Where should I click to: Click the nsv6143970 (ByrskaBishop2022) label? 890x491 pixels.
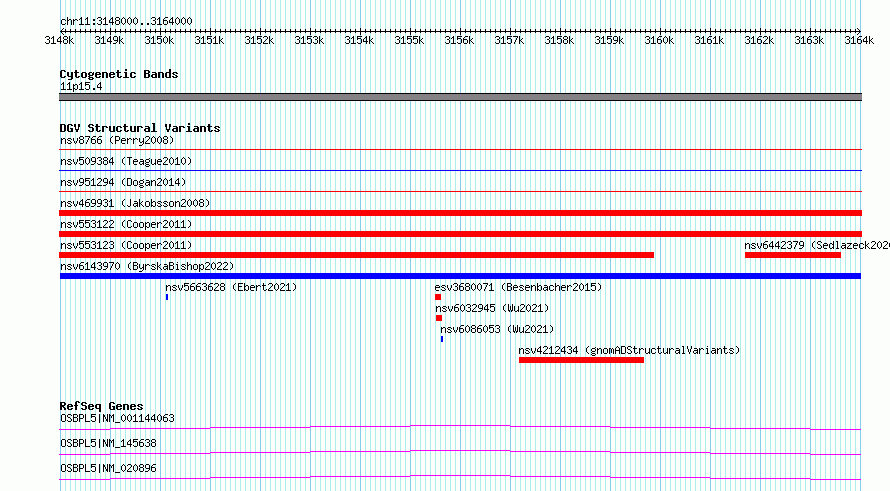point(147,266)
